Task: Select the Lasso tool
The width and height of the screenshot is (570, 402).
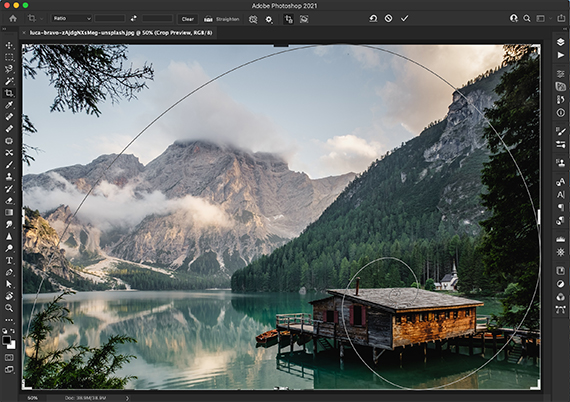Action: point(9,69)
